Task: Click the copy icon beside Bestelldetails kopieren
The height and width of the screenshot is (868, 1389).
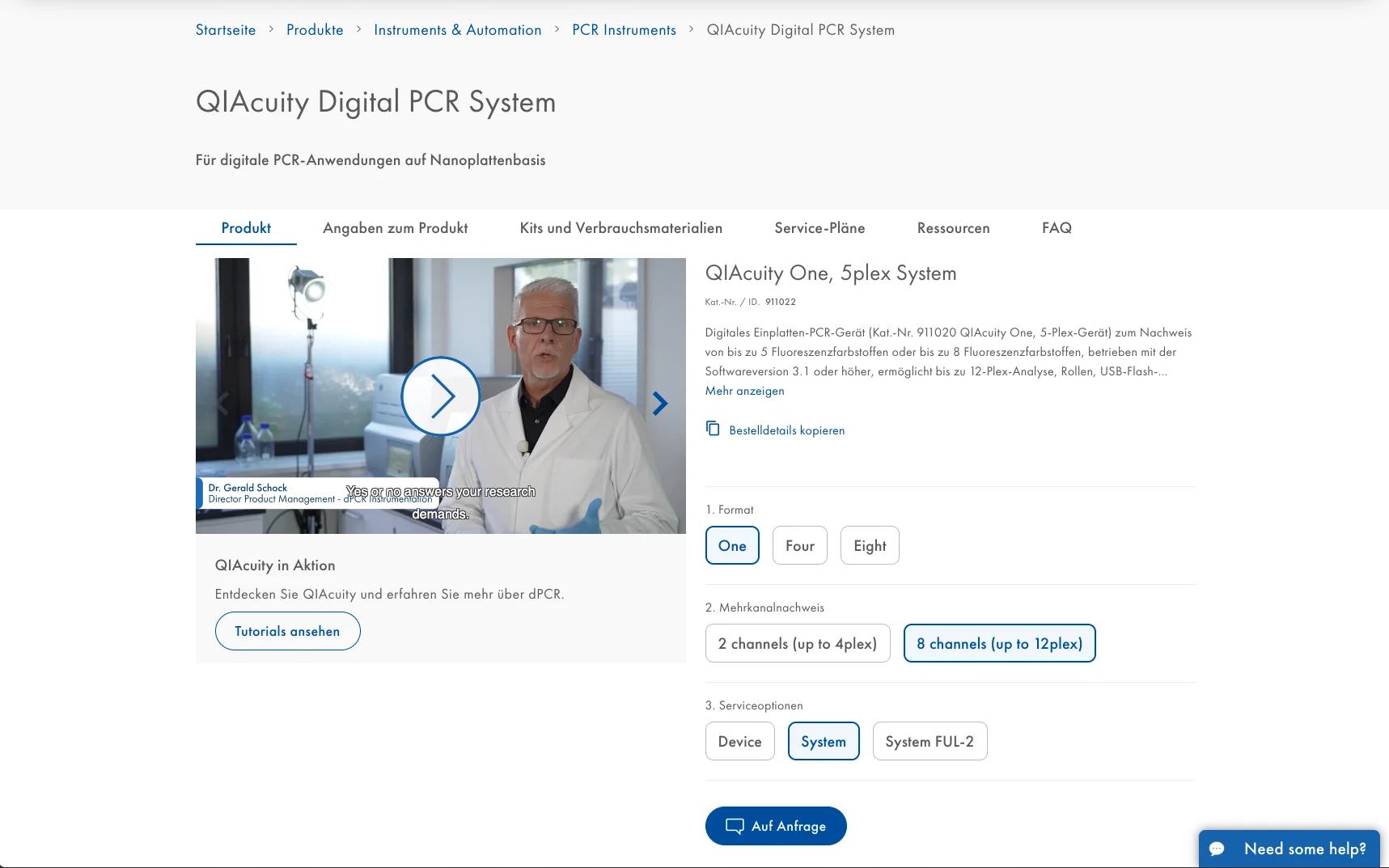Action: click(x=713, y=428)
